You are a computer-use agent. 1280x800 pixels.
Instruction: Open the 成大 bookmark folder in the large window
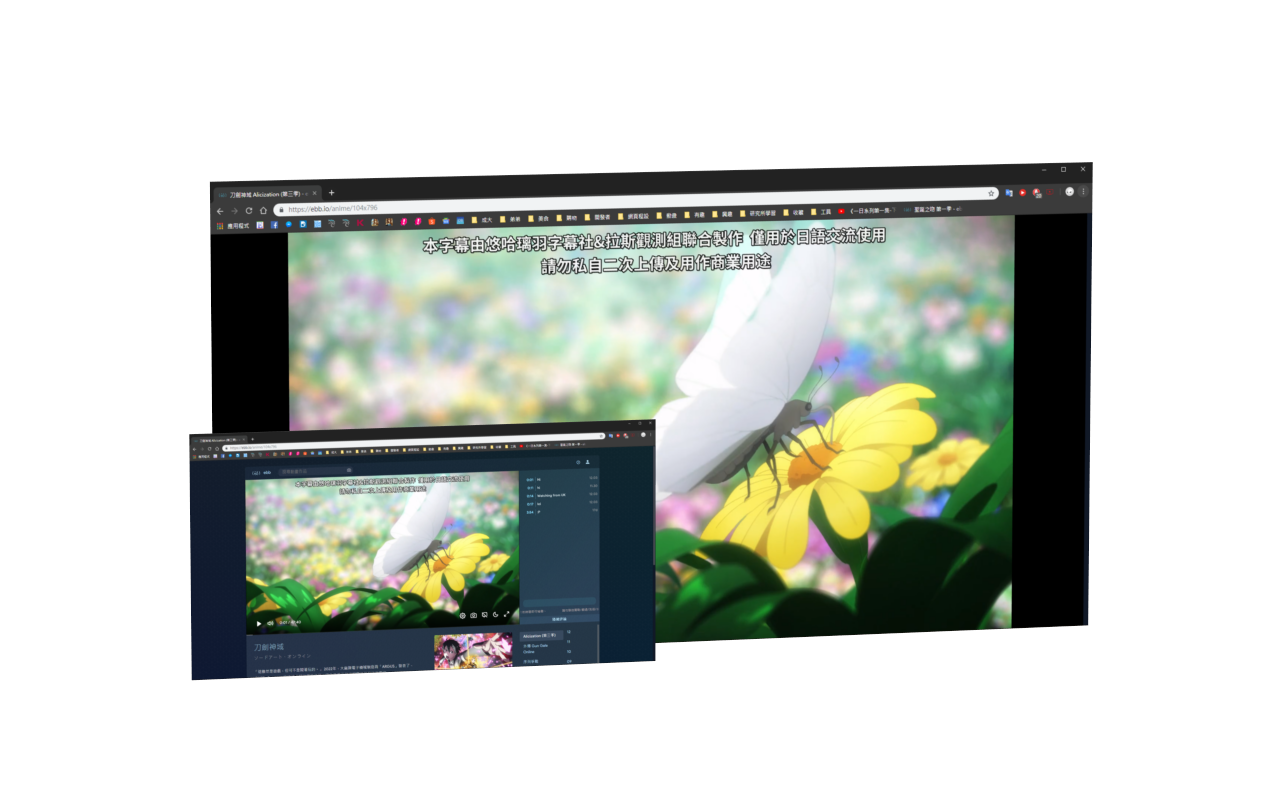[x=482, y=220]
